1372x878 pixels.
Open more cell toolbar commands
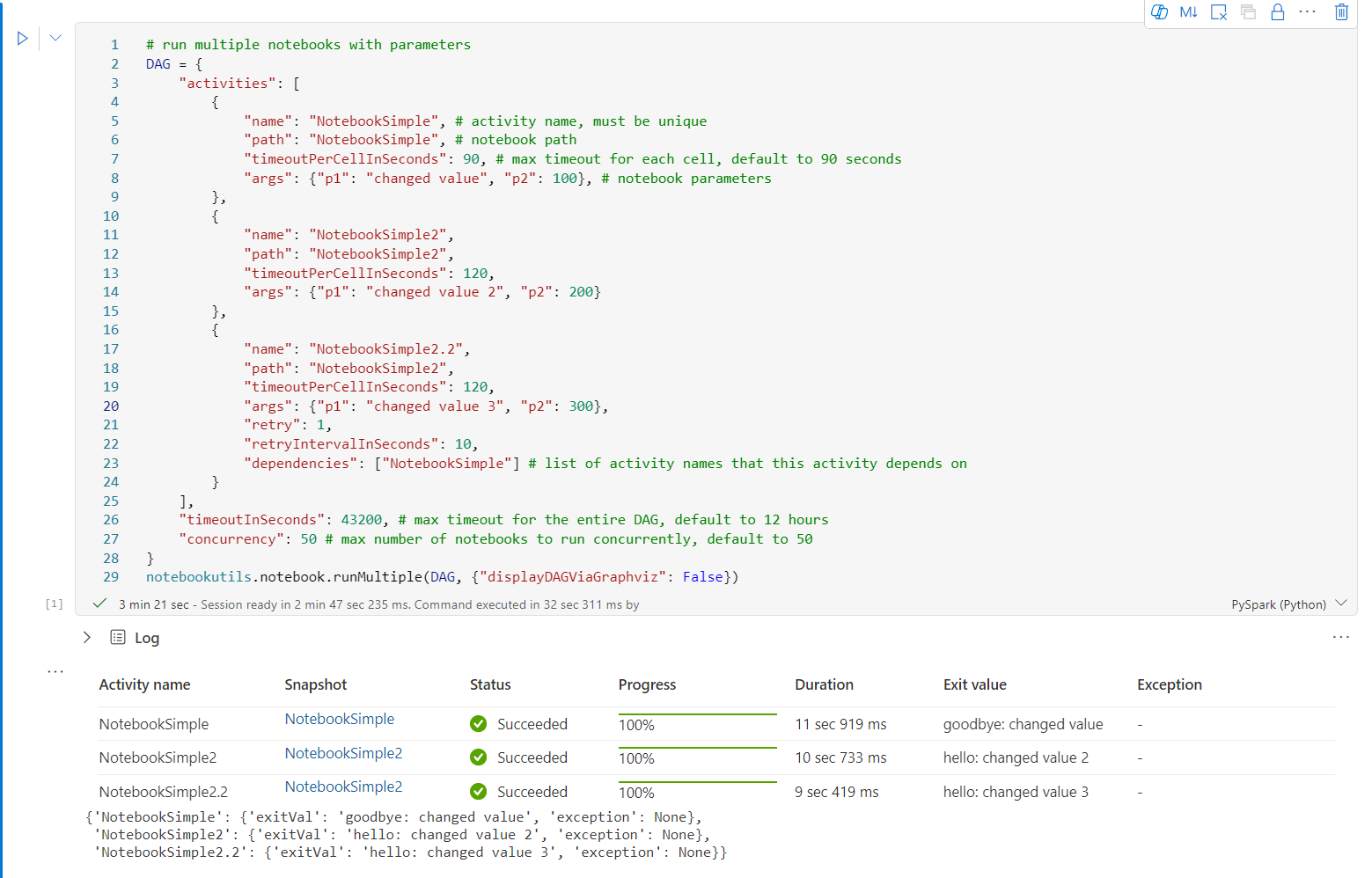click(x=1308, y=12)
